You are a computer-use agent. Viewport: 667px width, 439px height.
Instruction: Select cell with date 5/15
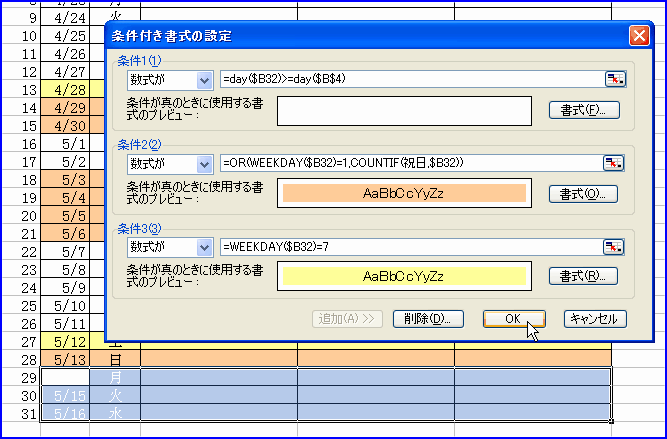tap(65, 396)
